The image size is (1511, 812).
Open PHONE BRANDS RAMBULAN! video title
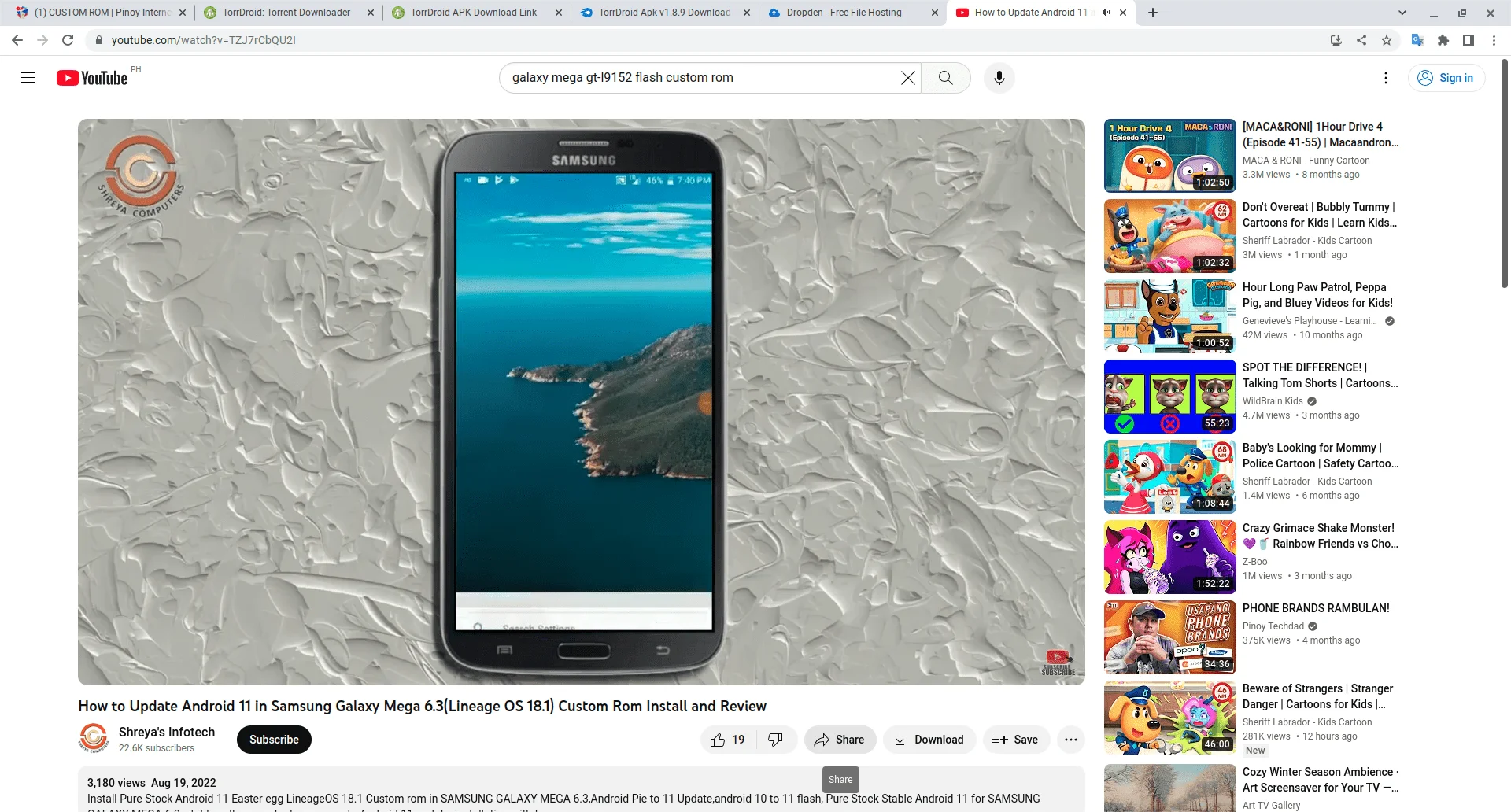(x=1316, y=608)
